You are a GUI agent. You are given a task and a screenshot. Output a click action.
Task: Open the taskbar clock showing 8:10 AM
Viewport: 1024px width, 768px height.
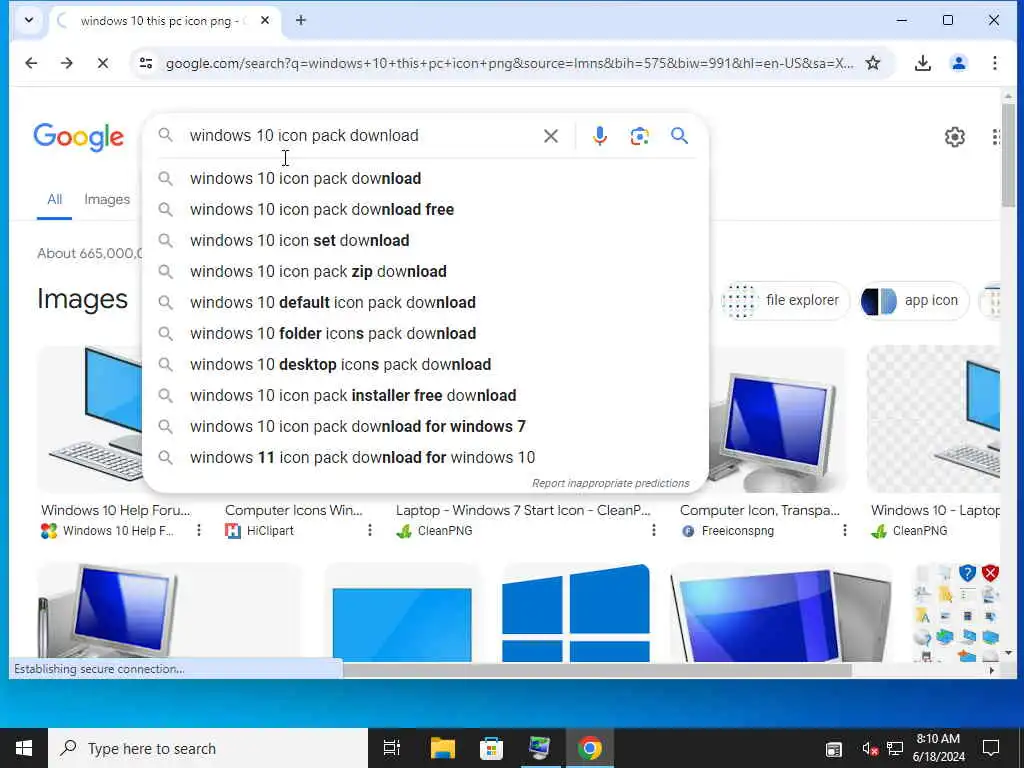coord(938,748)
